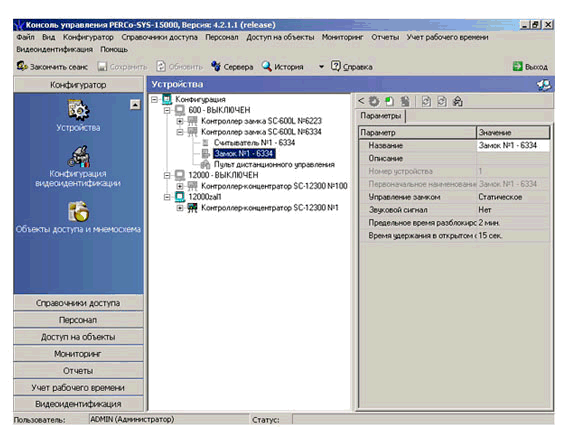Open the Файл menu

pyautogui.click(x=25, y=37)
